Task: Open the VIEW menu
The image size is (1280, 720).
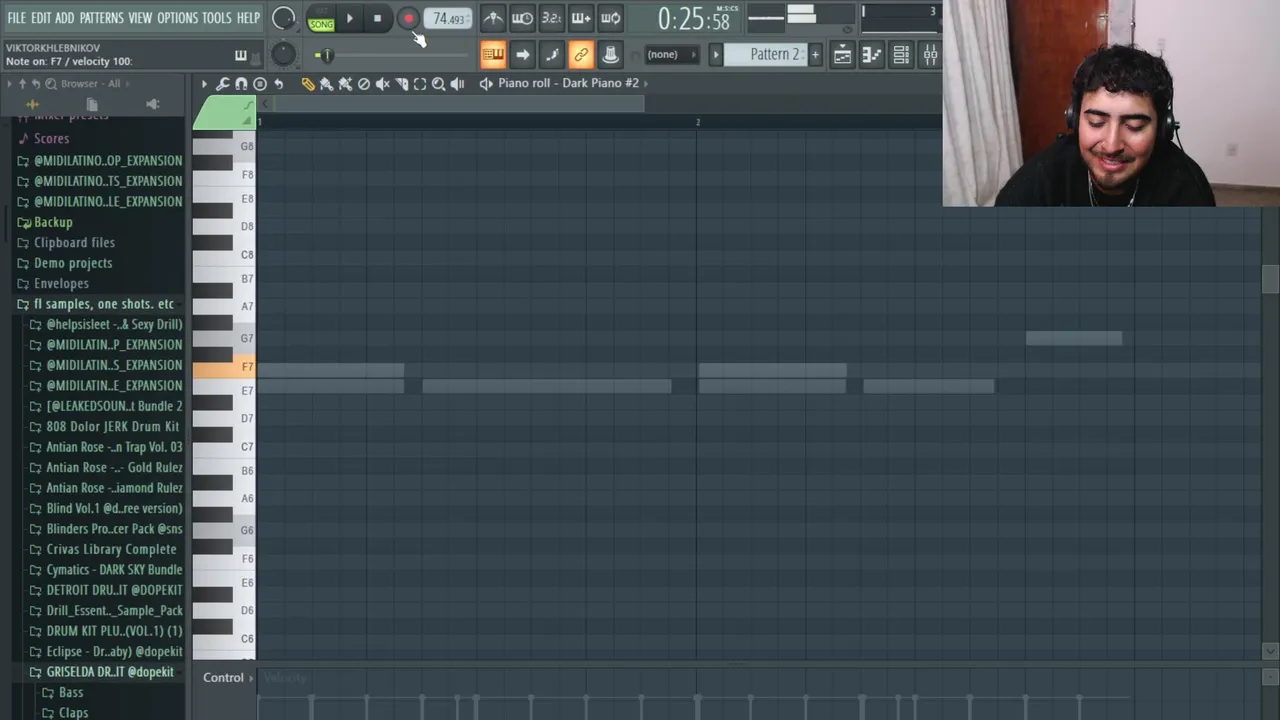Action: point(141,18)
